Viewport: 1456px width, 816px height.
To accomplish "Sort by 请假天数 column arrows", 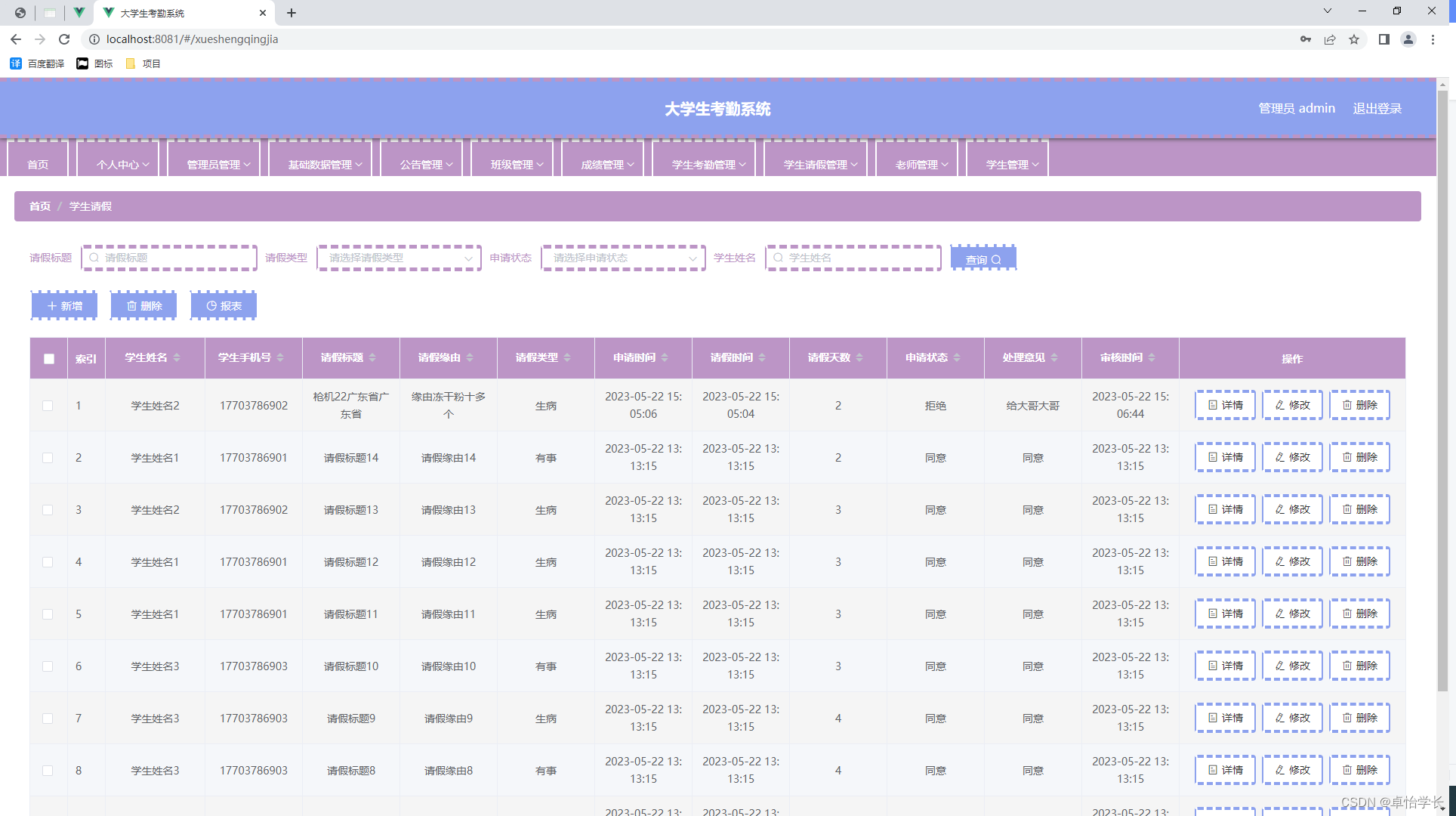I will (859, 357).
